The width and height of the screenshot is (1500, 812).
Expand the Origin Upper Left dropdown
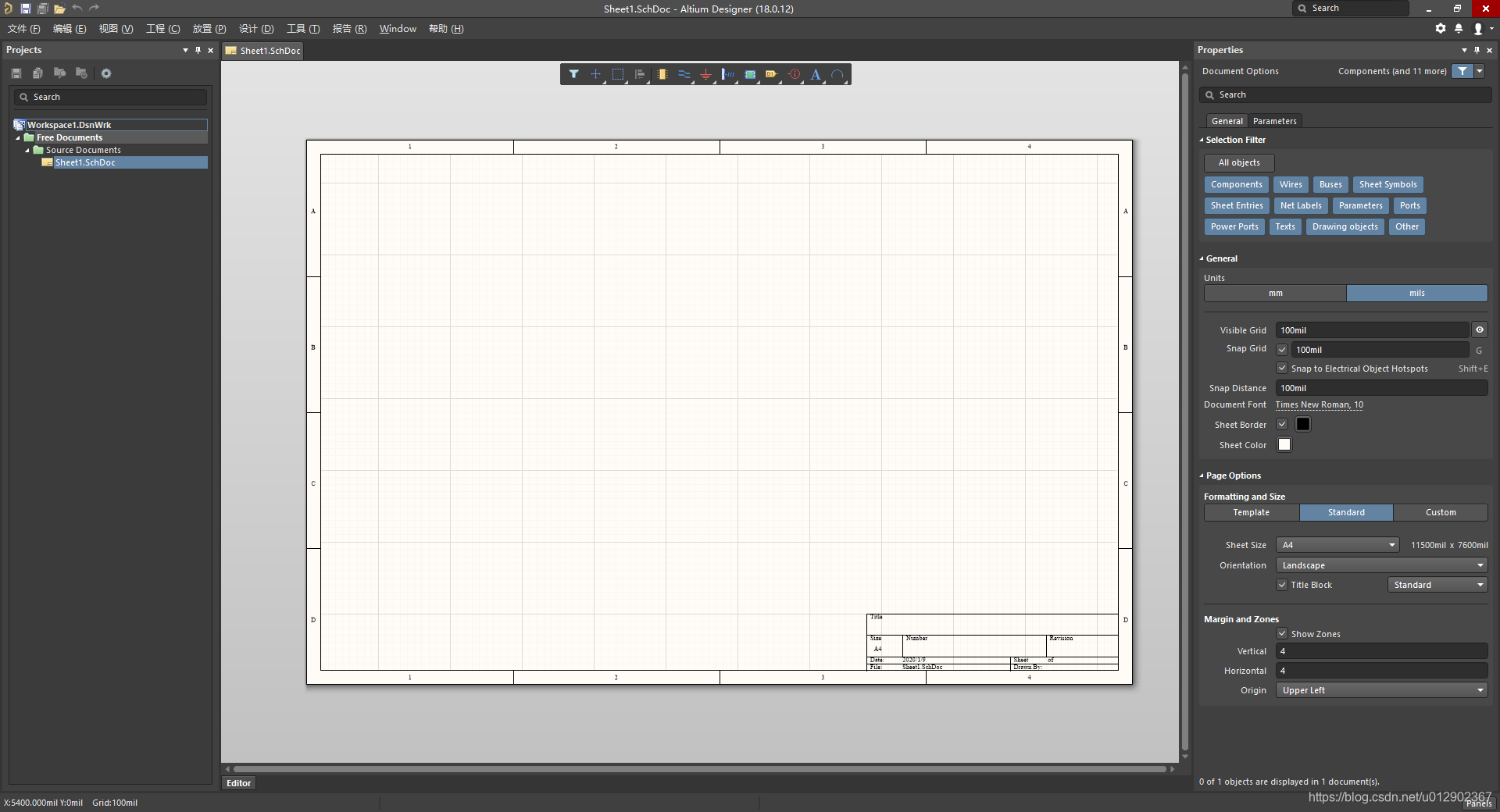1381,690
